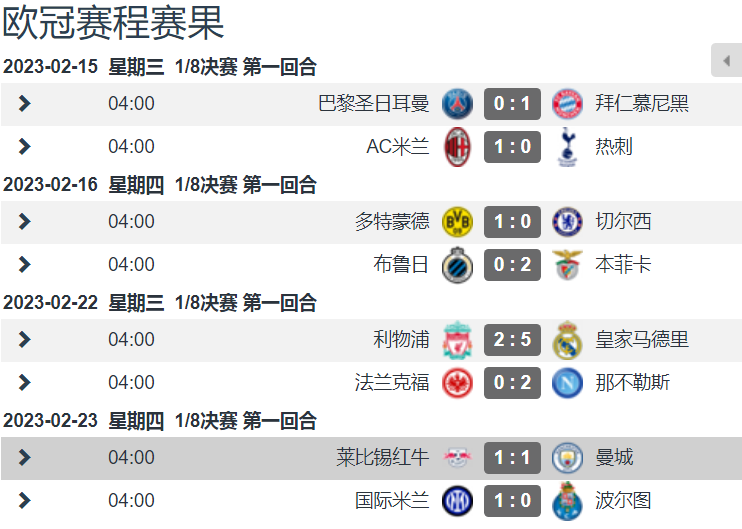Click the Inter Milan club logo
The width and height of the screenshot is (742, 529).
coord(457,501)
